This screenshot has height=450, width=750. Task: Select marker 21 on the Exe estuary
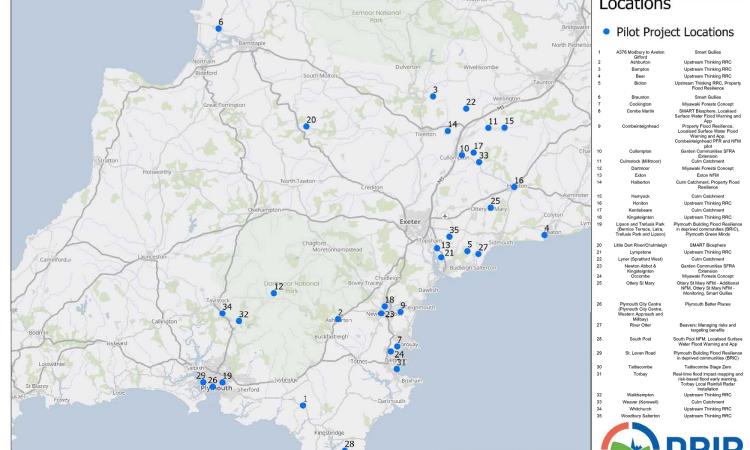point(441,257)
